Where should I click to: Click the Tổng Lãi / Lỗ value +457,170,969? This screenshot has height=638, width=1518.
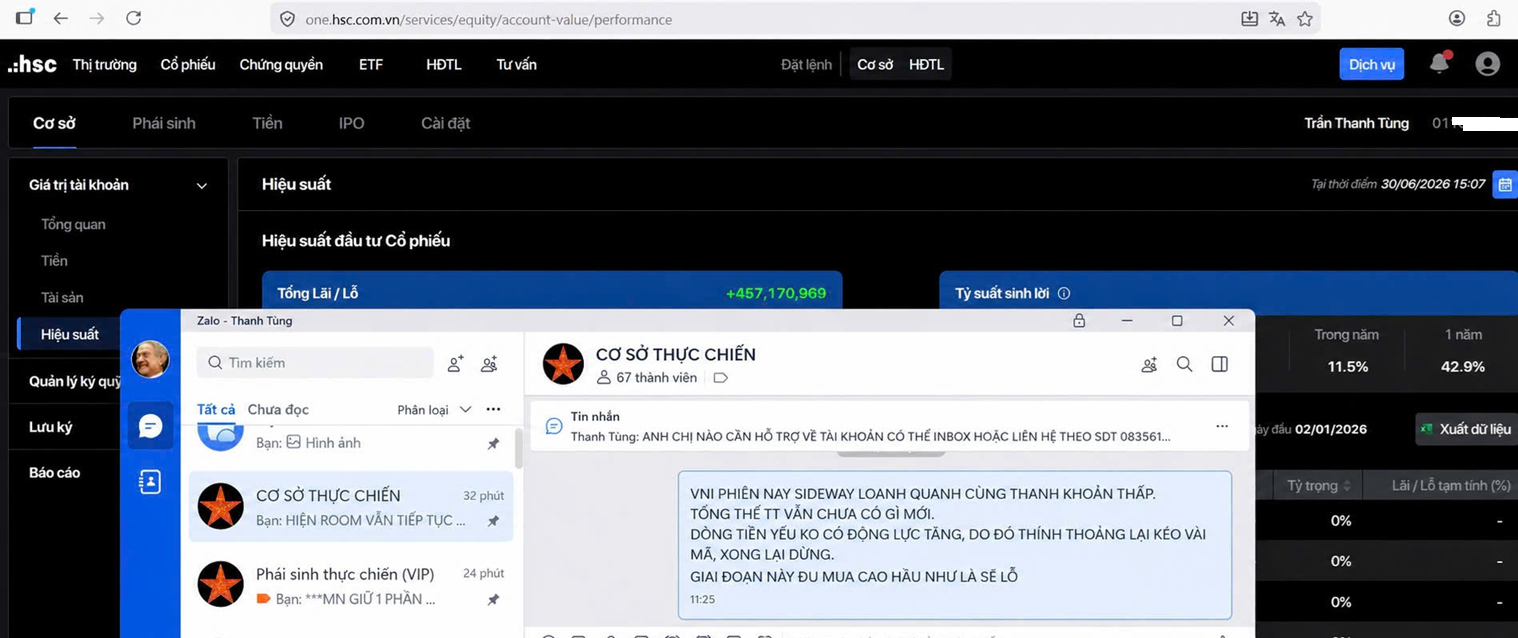(776, 293)
